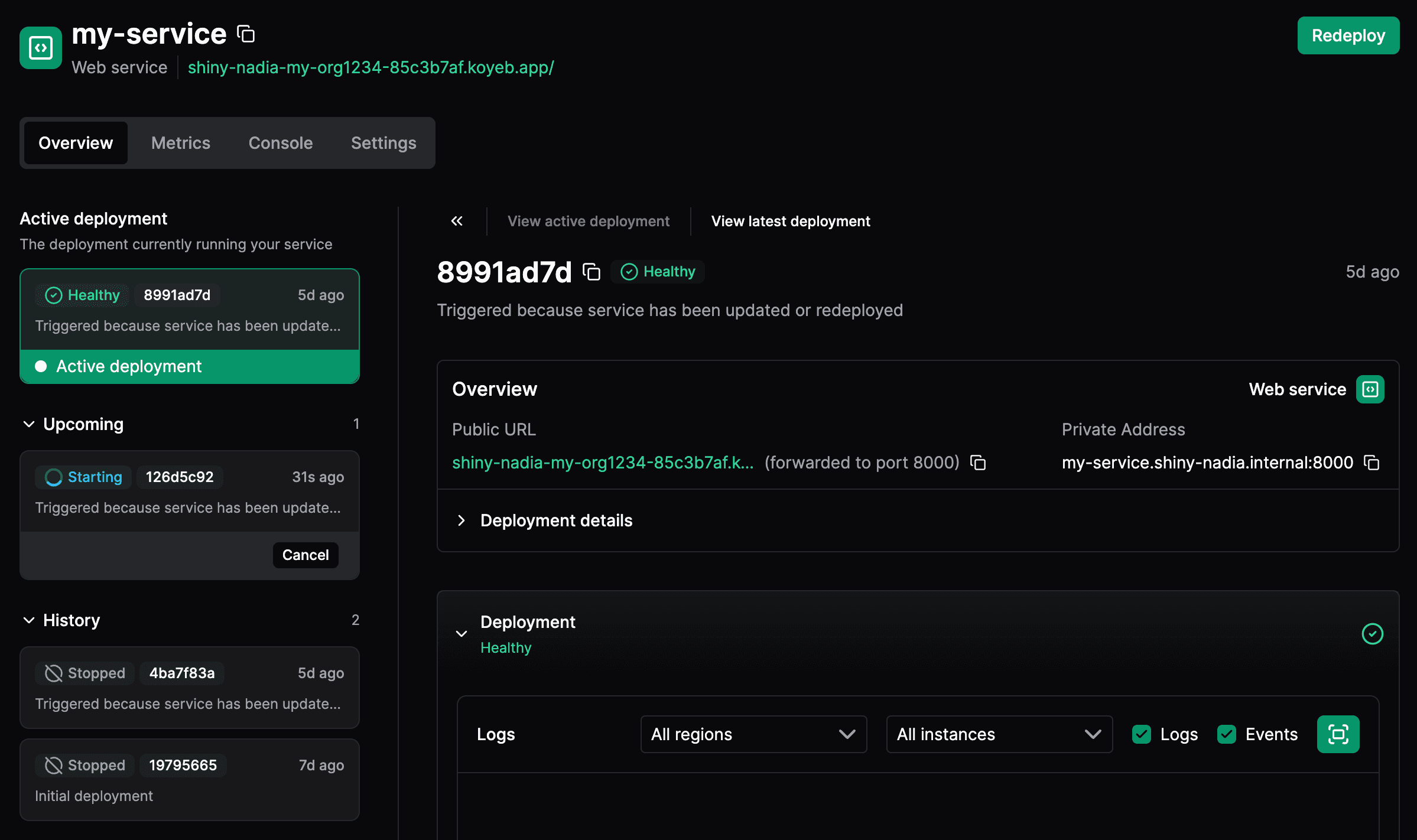Click the Web service icon in Overview
This screenshot has width=1417, height=840.
1370,389
